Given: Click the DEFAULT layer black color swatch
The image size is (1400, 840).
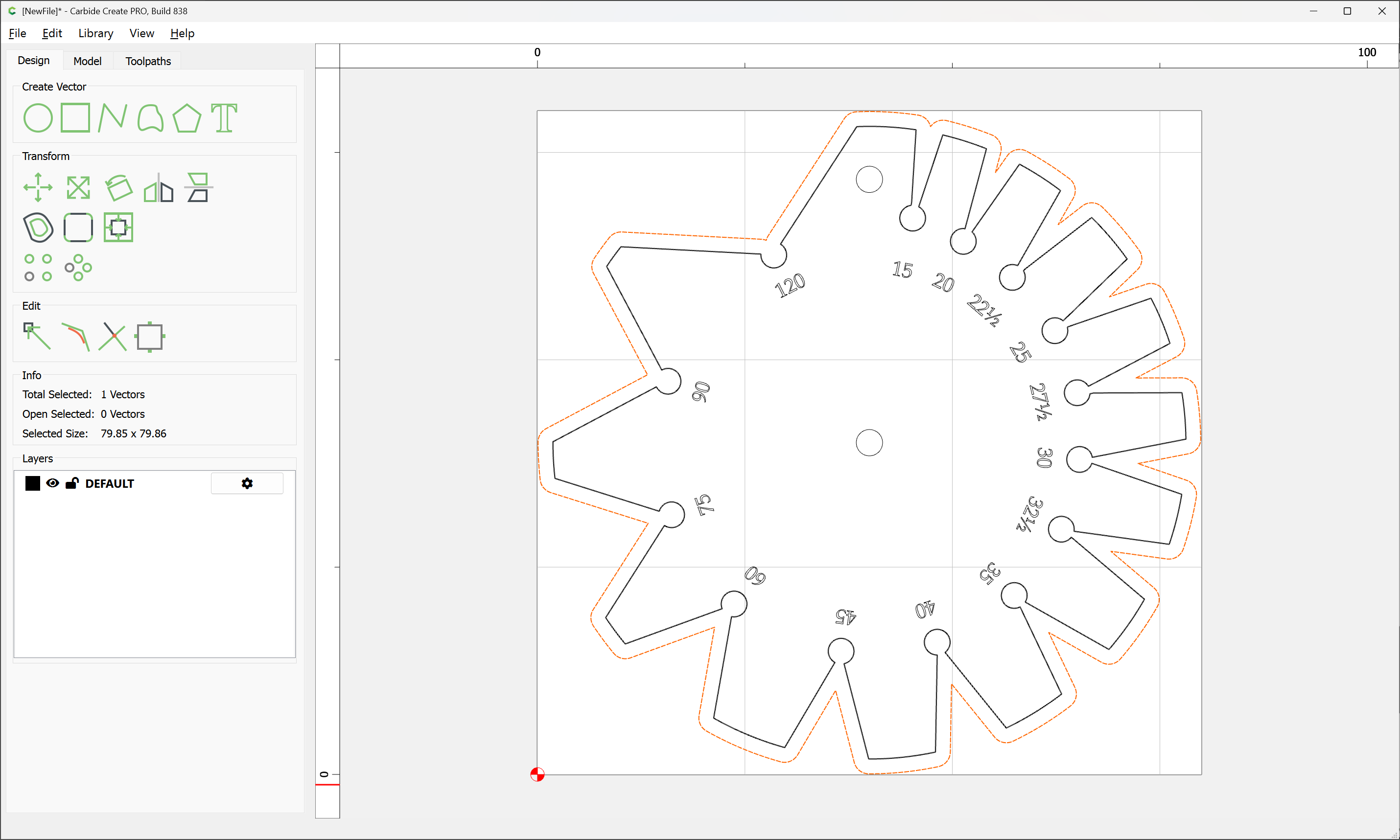Looking at the screenshot, I should pyautogui.click(x=33, y=483).
